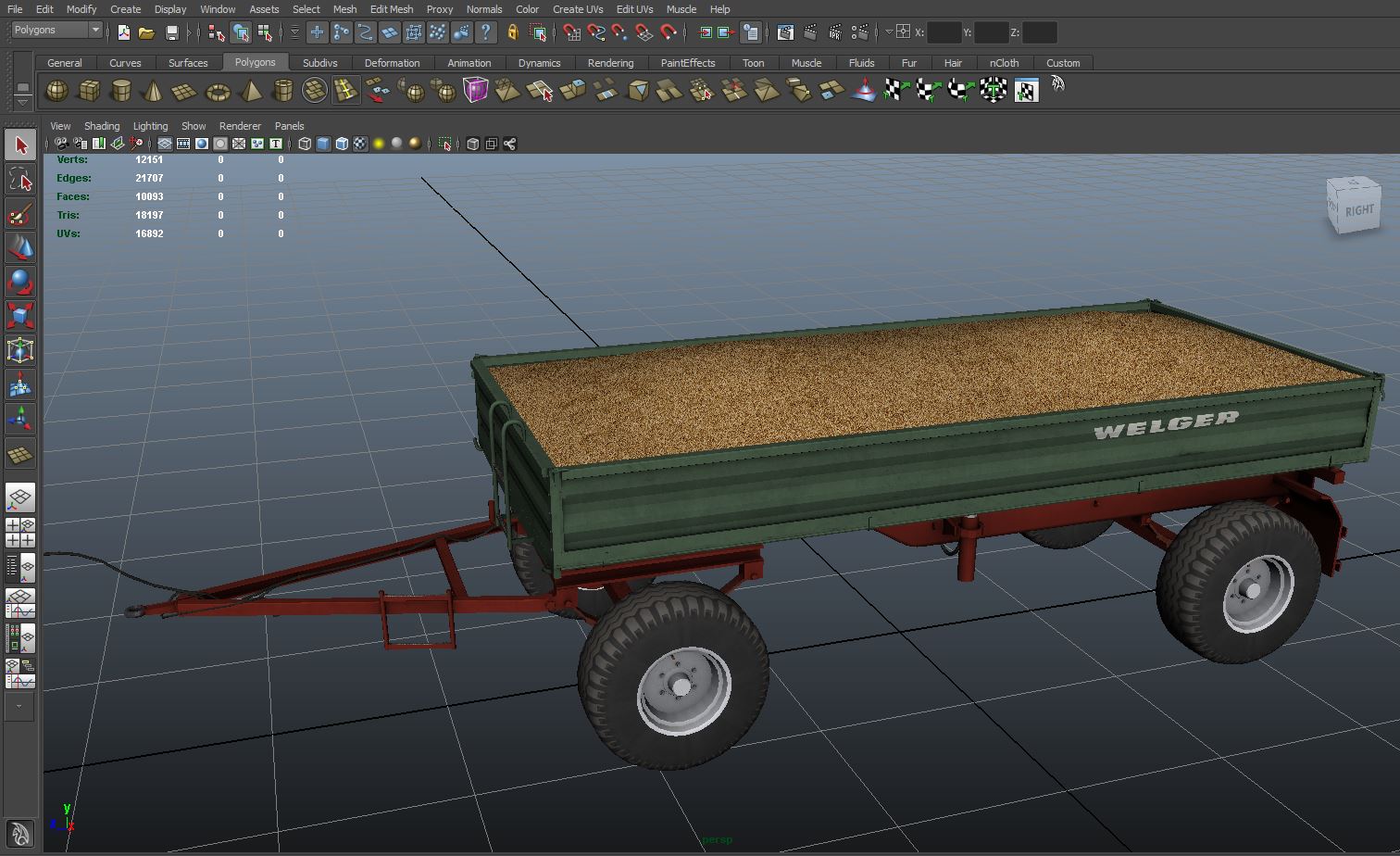Select the Lasso tool in the toolbox
1400x856 pixels.
20,179
